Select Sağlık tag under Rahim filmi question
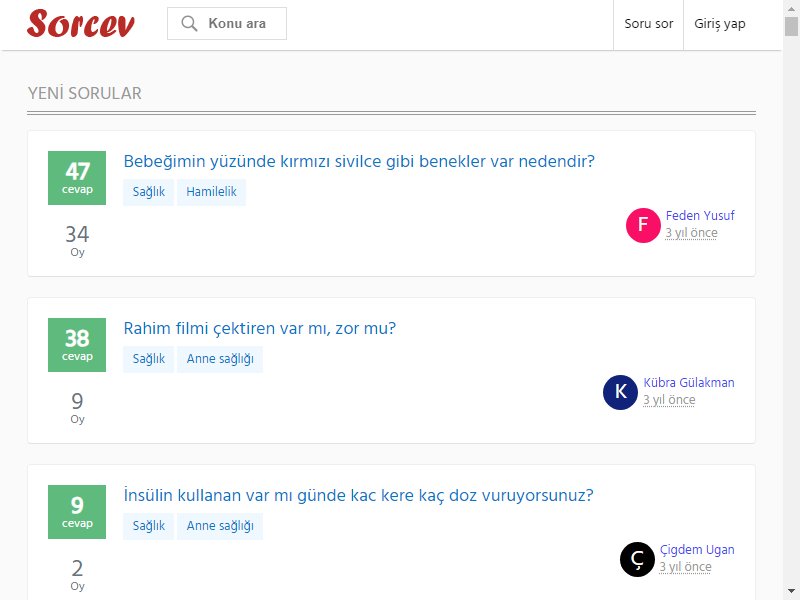The width and height of the screenshot is (800, 600). click(148, 359)
